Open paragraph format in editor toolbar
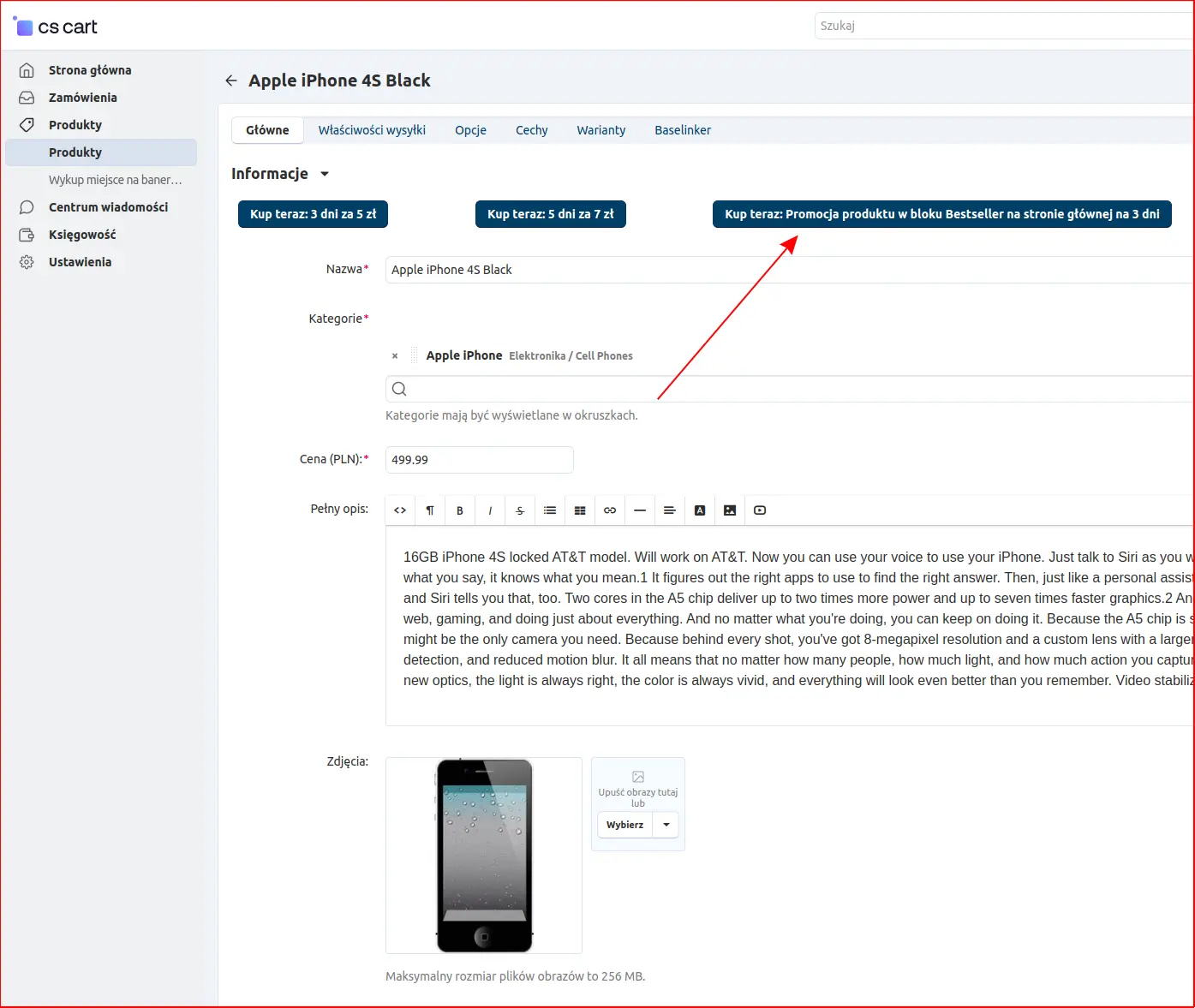This screenshot has width=1195, height=1008. coord(430,510)
